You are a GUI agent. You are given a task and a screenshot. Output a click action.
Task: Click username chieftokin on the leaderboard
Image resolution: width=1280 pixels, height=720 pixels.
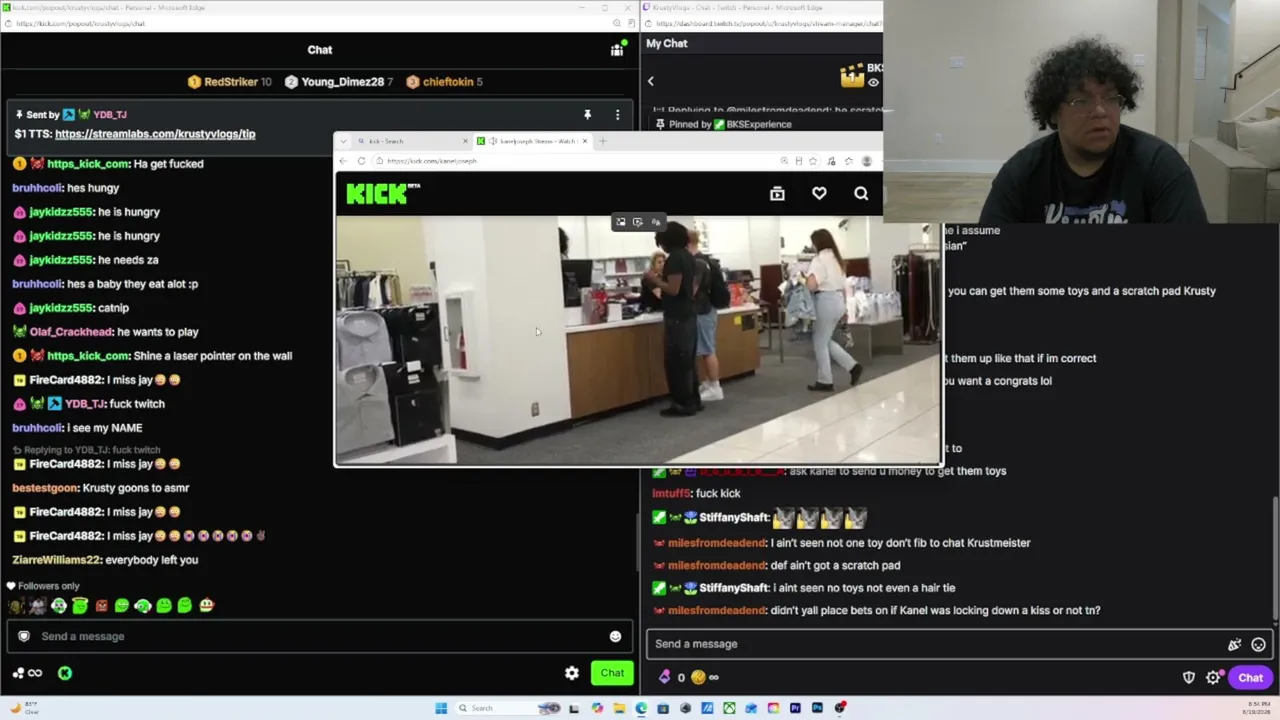coord(448,82)
